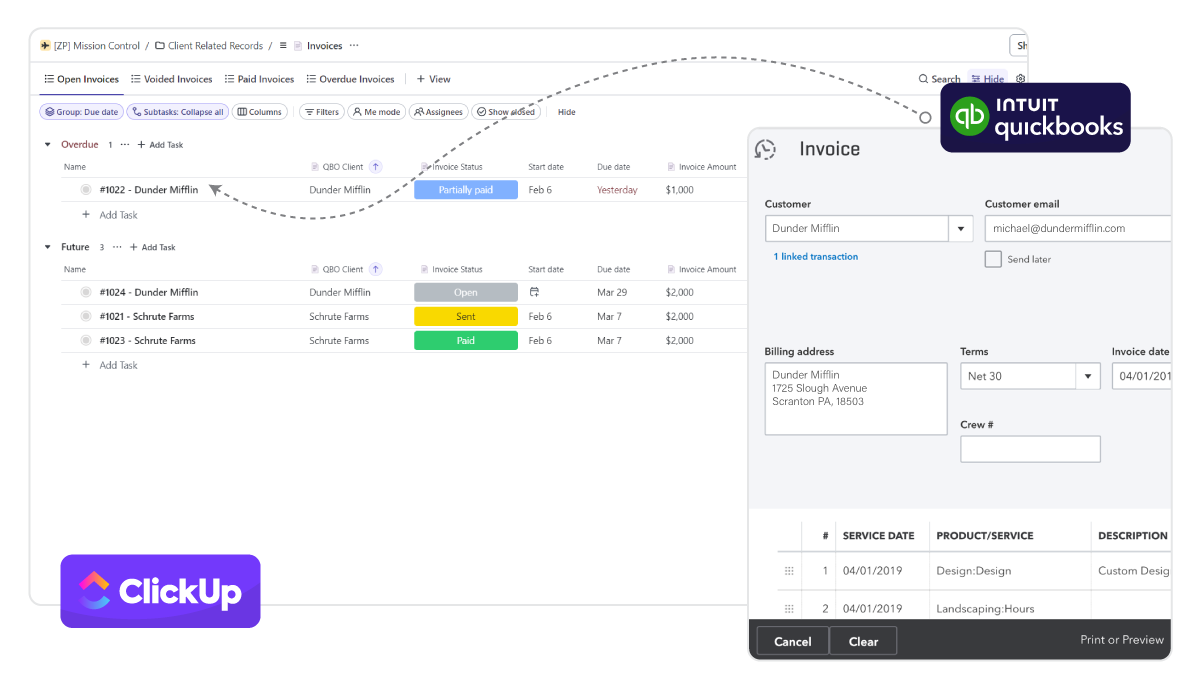Open the Columns manager
The image size is (1200, 700).
[259, 111]
